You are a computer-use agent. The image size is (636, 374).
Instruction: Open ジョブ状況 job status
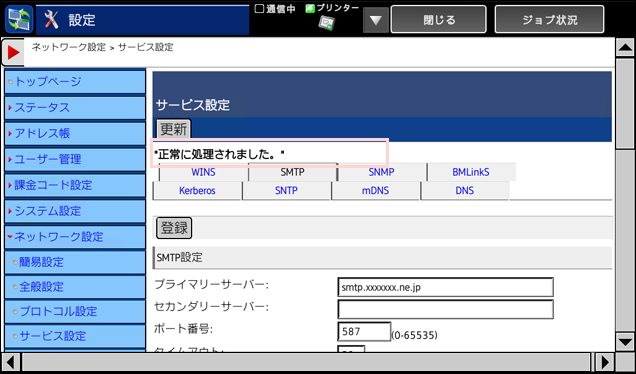549,19
